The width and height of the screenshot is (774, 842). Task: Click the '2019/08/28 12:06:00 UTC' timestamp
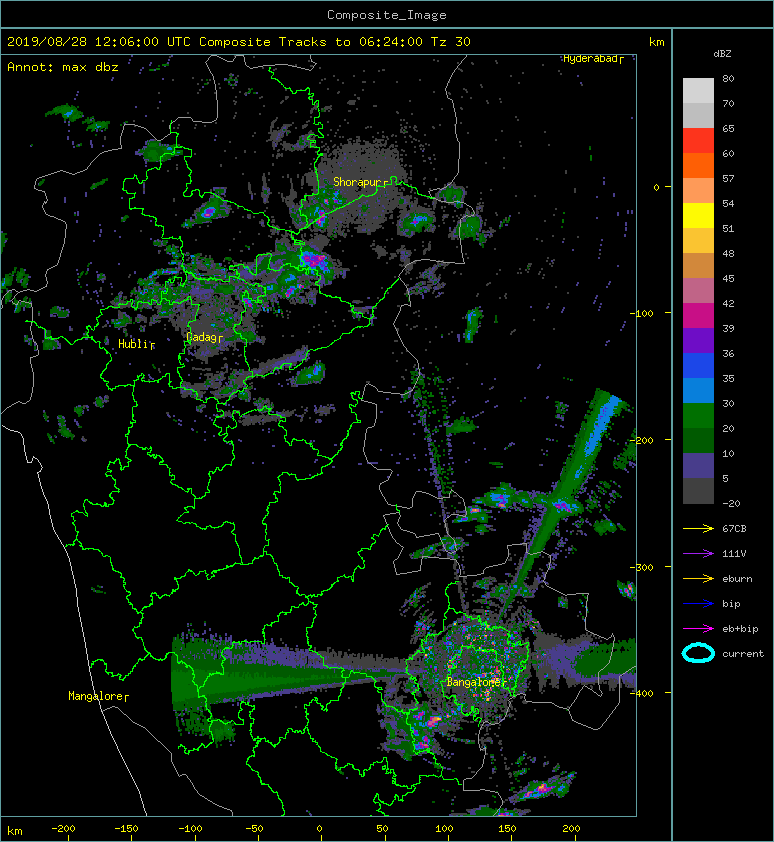pos(99,42)
